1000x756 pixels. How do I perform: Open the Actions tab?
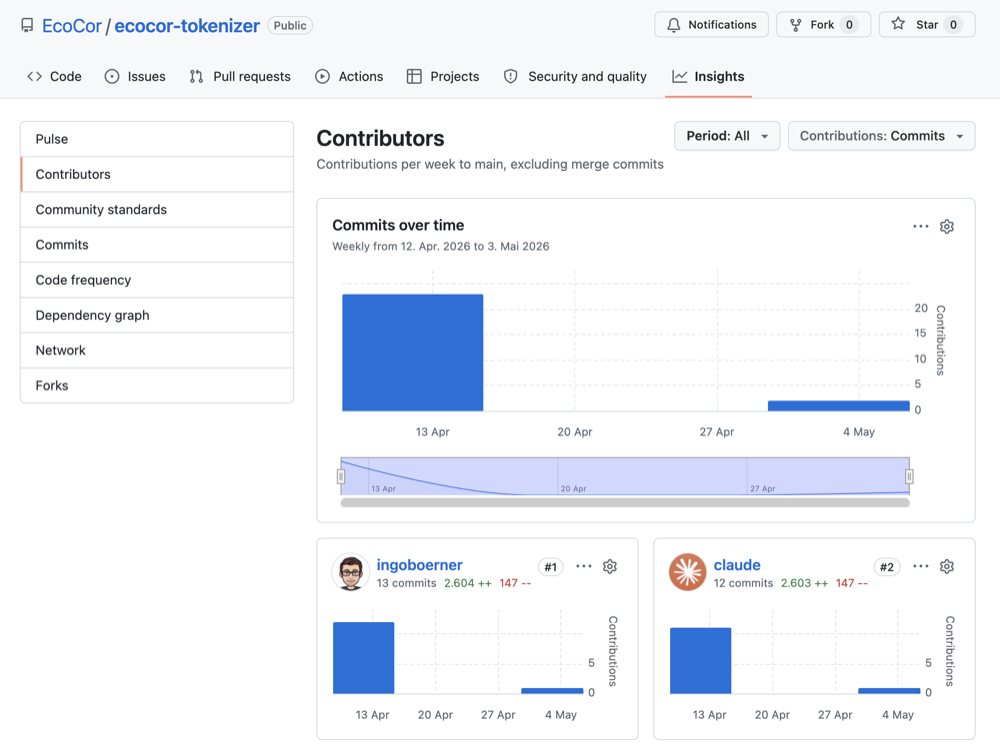(349, 77)
